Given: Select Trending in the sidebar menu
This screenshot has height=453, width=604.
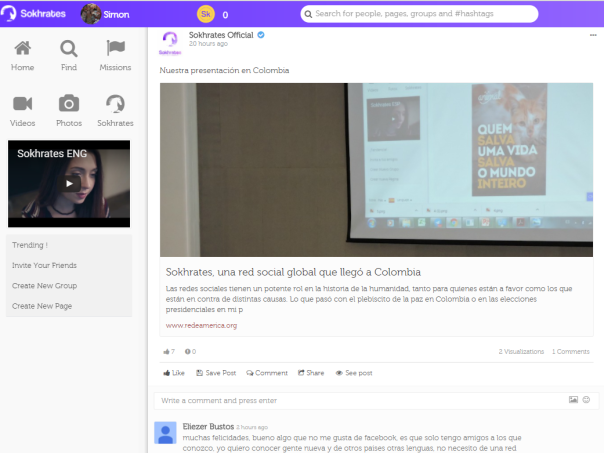Looking at the screenshot, I should [30, 245].
